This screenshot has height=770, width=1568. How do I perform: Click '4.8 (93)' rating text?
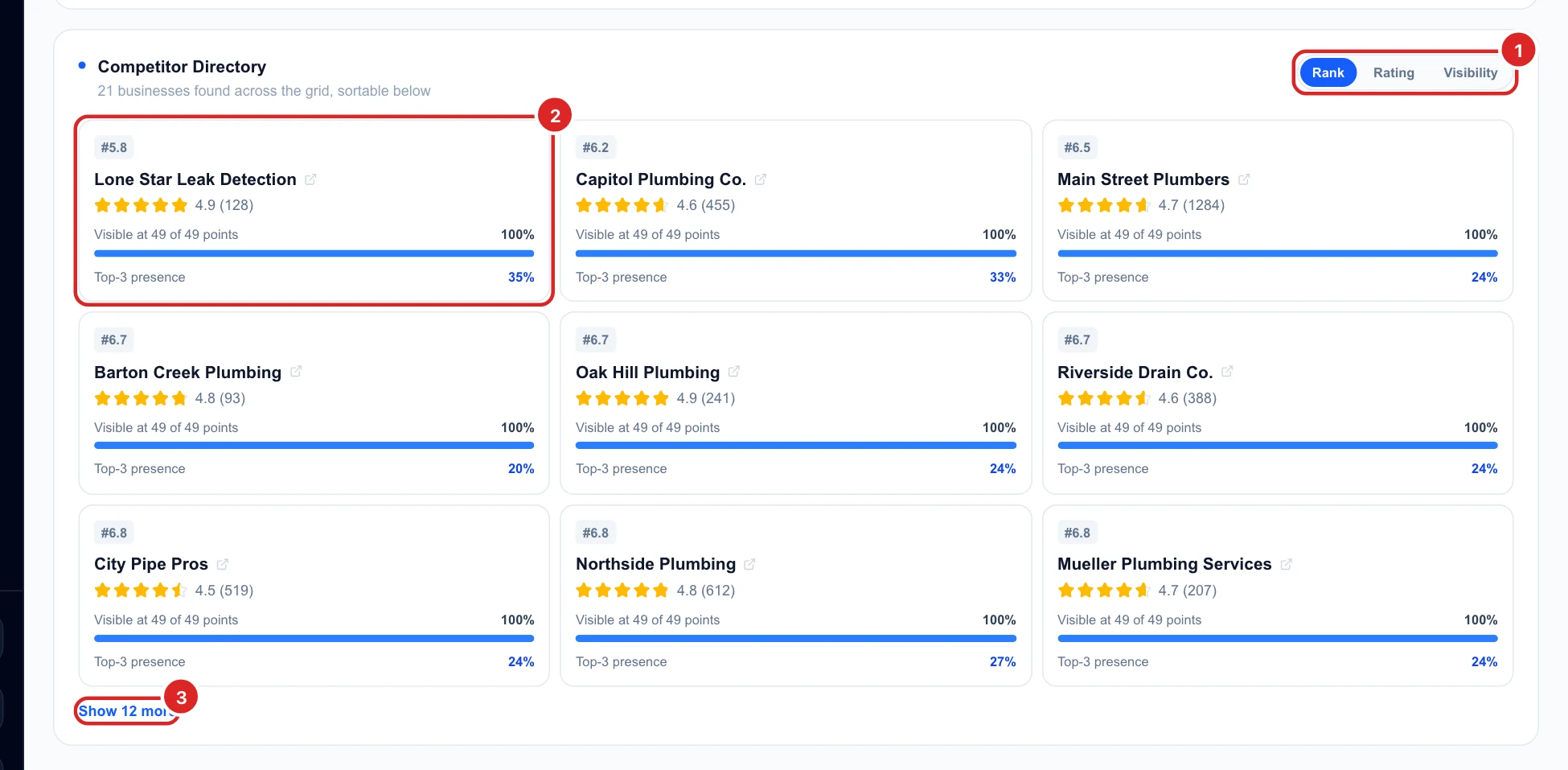click(x=220, y=398)
